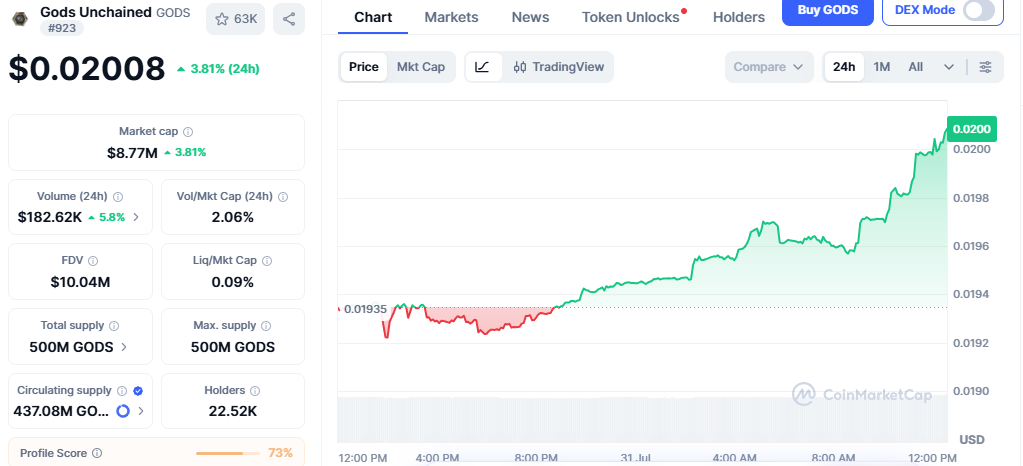This screenshot has width=1023, height=466.
Task: Open the Holders tab
Action: [x=739, y=17]
